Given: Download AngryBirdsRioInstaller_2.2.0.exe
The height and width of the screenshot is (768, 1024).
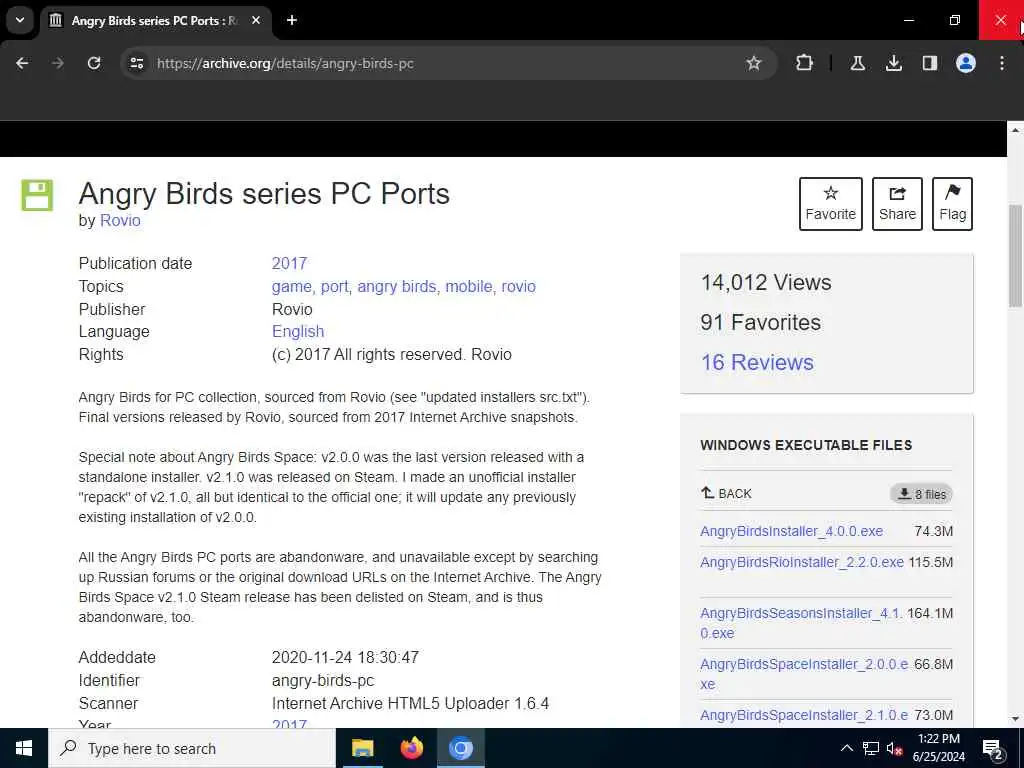Looking at the screenshot, I should (802, 562).
